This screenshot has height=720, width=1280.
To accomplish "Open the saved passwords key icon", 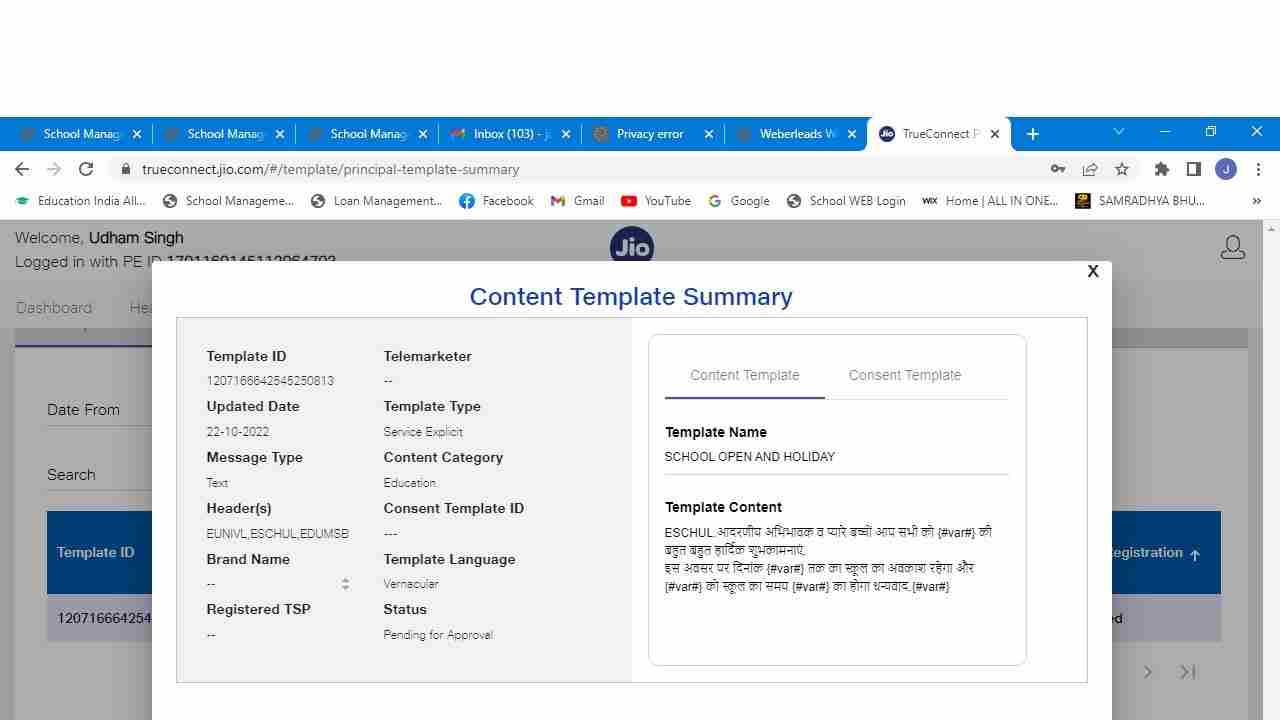I will (1057, 169).
